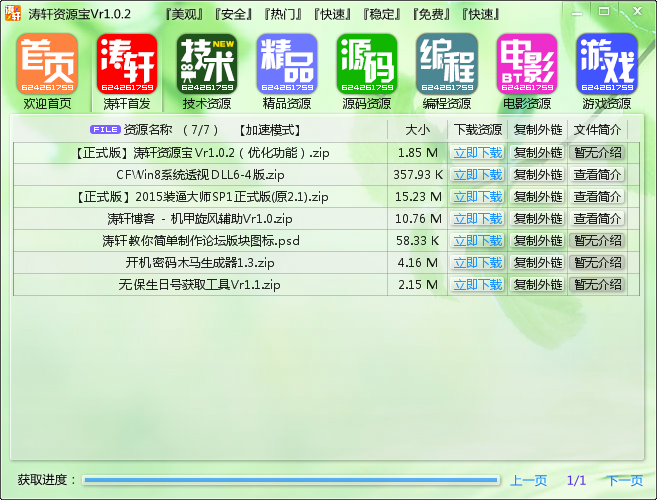Image resolution: width=657 pixels, height=500 pixels.
Task: Click 暂无介绍 for 涛轩资源宝 Vr1.0.2 row
Action: coord(598,153)
